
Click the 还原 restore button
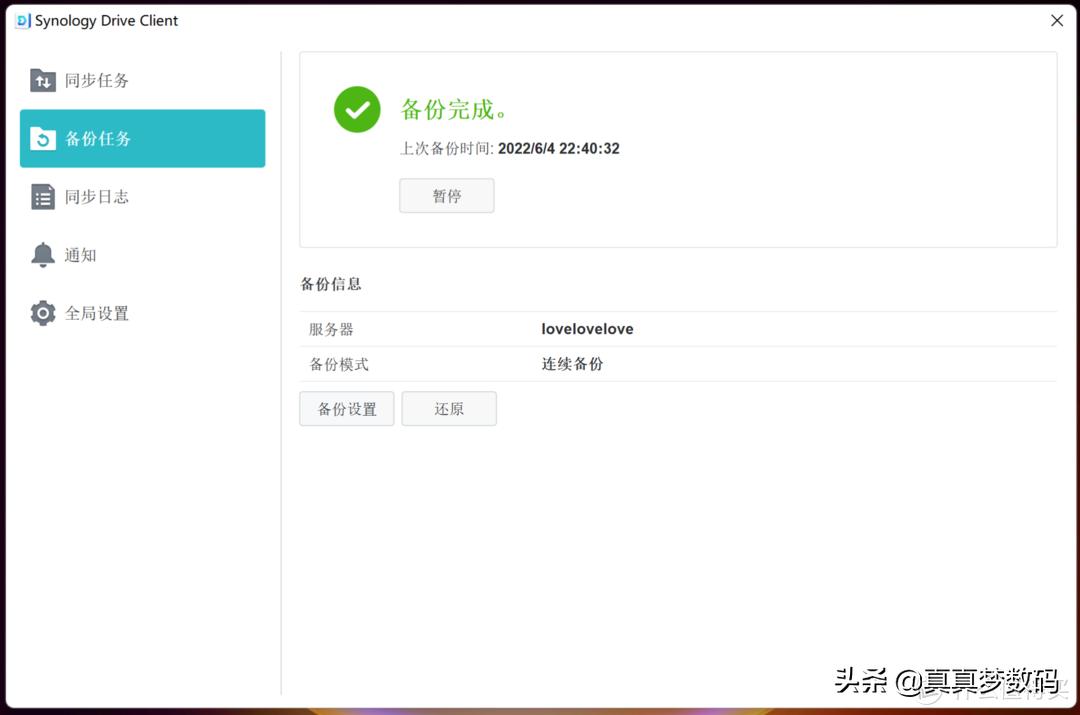coord(448,408)
